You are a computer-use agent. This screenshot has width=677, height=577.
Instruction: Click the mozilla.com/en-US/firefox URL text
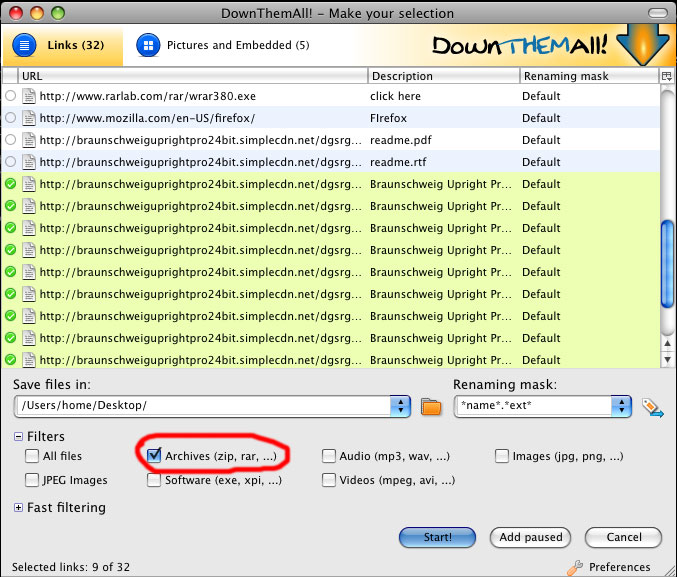tap(147, 118)
